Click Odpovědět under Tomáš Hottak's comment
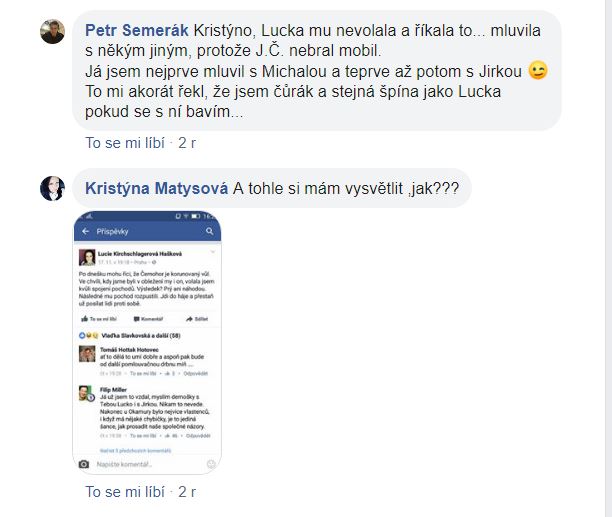This screenshot has height=517, width=612. (196, 373)
